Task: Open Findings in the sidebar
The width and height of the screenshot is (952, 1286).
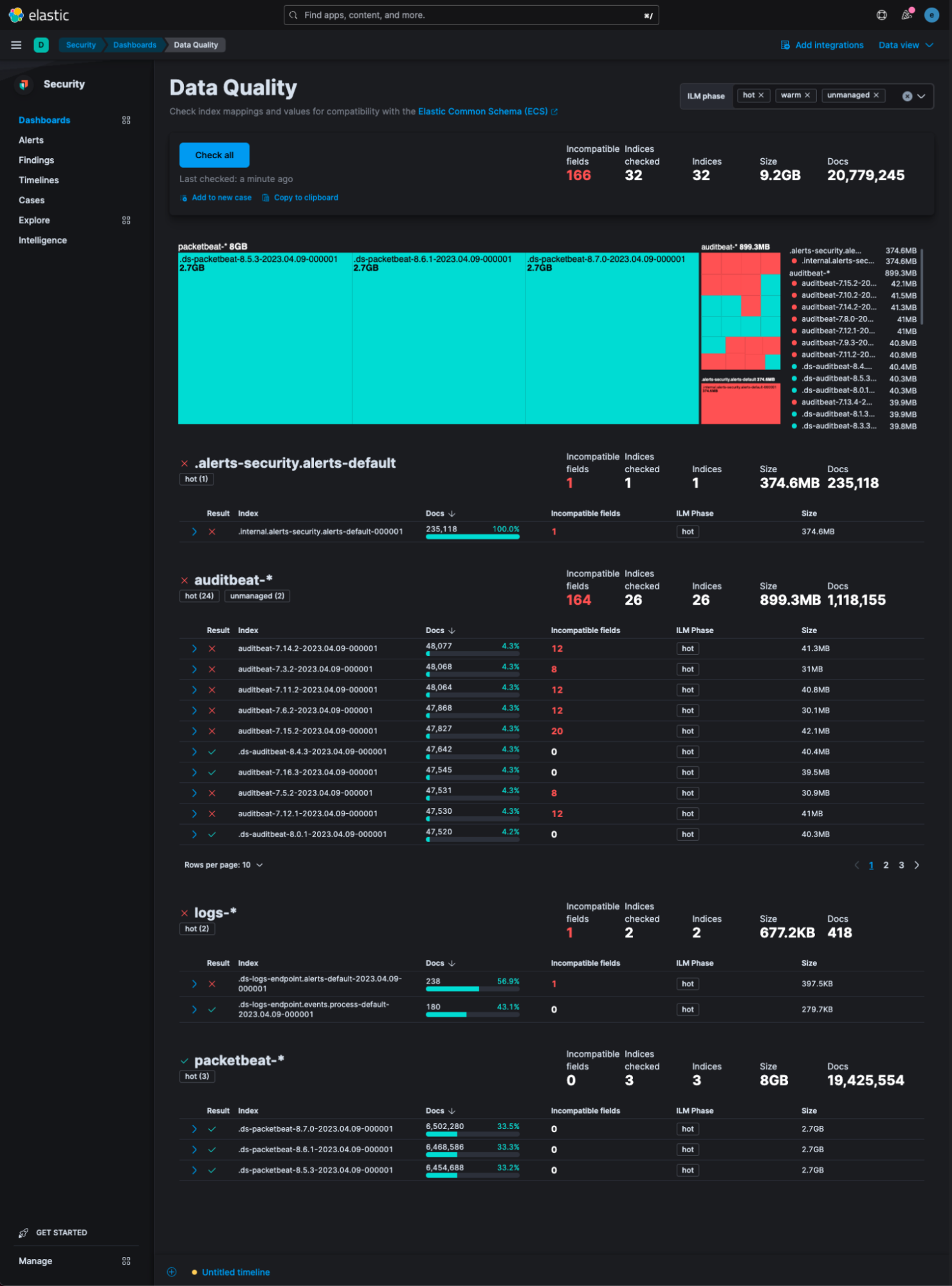Action: coord(36,160)
